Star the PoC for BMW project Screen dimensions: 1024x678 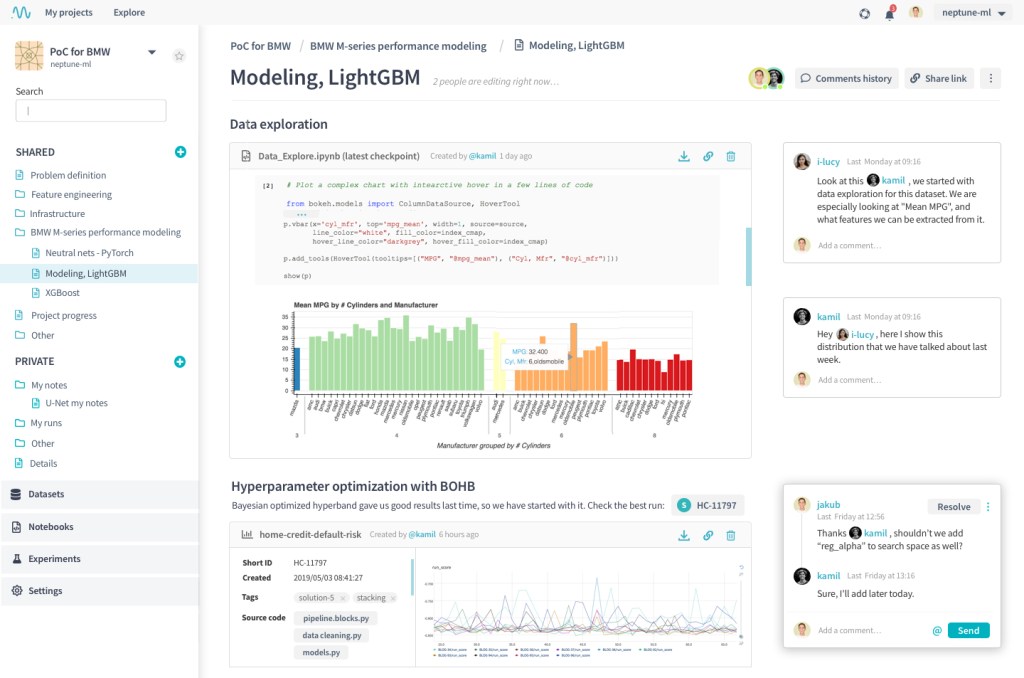[x=179, y=56]
